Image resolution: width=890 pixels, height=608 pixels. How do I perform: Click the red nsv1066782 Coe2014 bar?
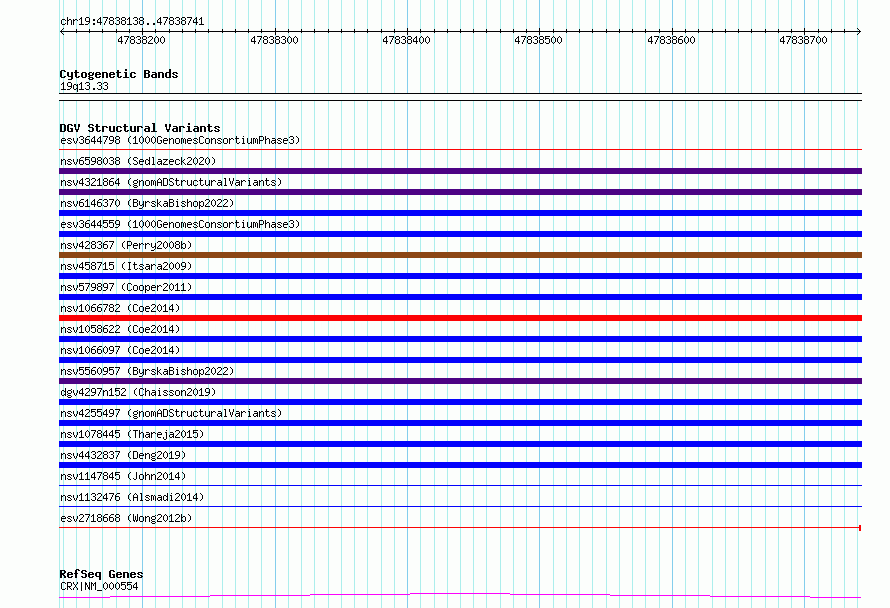460,318
